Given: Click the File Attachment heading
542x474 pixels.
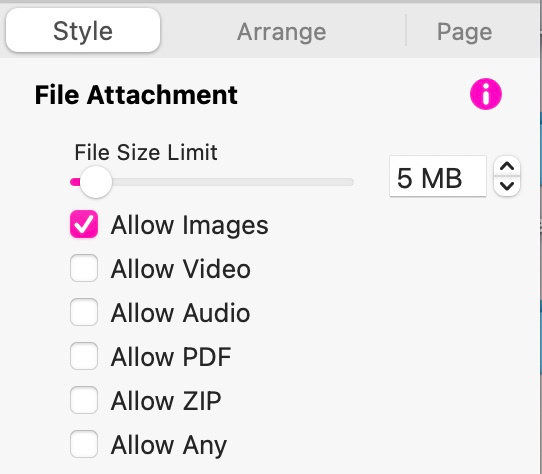Looking at the screenshot, I should point(136,95).
